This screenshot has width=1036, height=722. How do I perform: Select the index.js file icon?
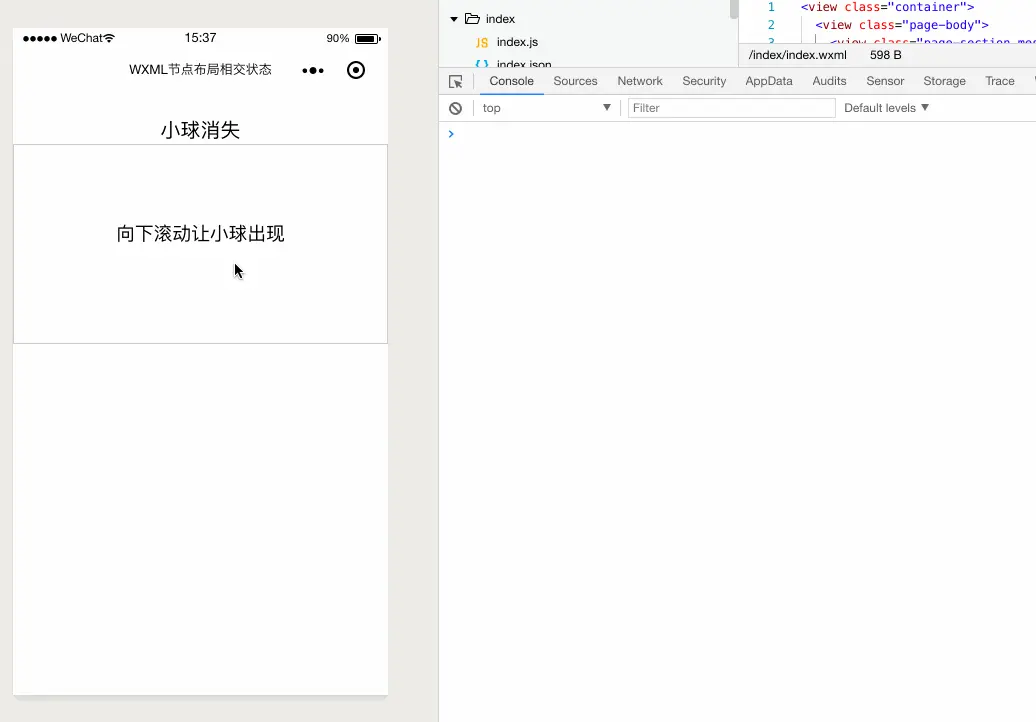pyautogui.click(x=483, y=44)
